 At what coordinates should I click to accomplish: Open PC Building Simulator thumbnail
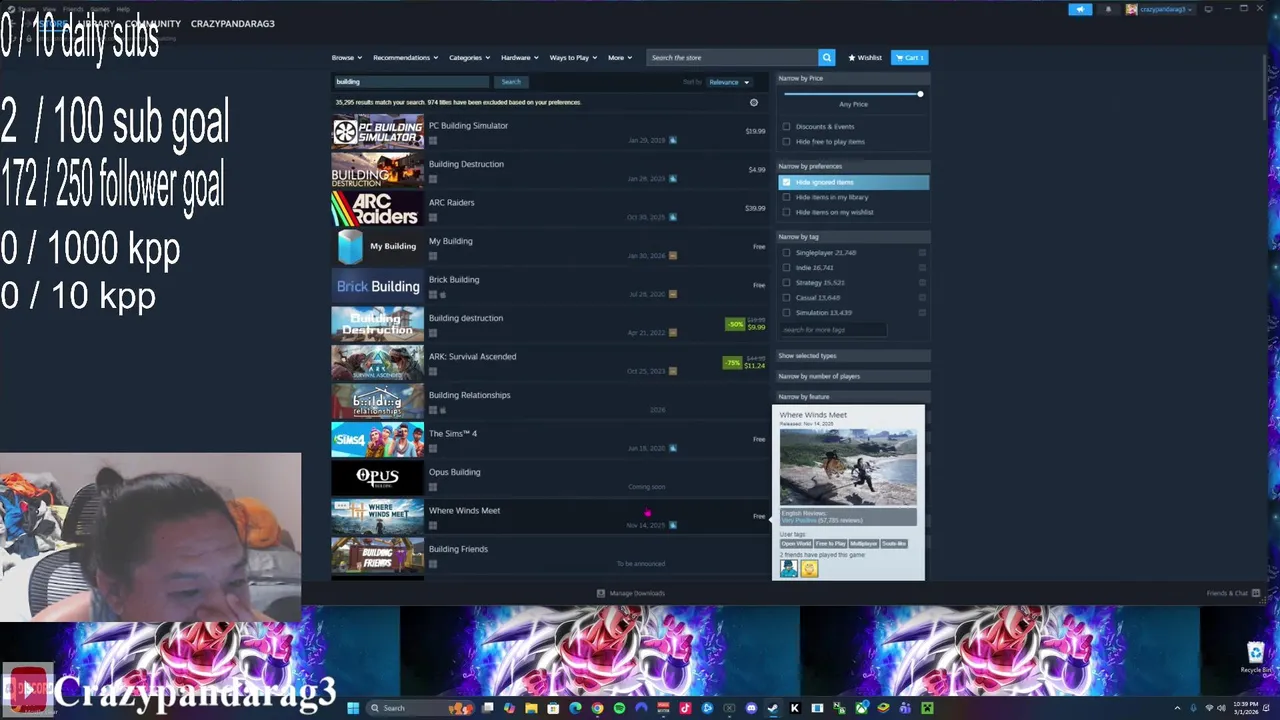pos(377,131)
